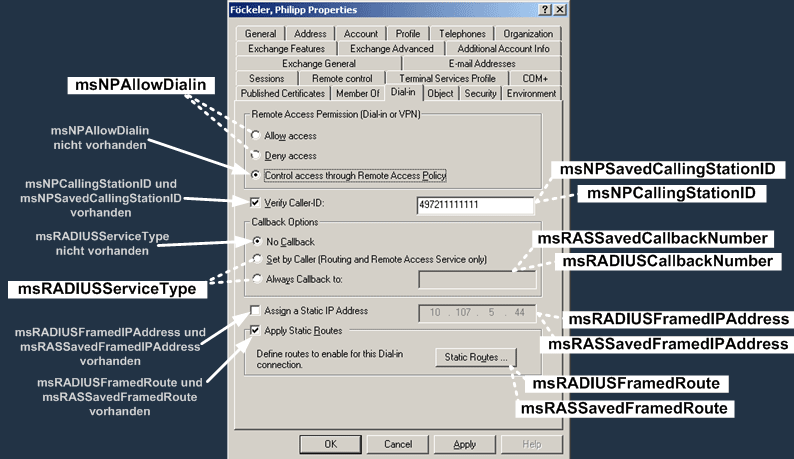The height and width of the screenshot is (459, 794).
Task: Click the title bar help question-mark icon
Action: coord(545,10)
